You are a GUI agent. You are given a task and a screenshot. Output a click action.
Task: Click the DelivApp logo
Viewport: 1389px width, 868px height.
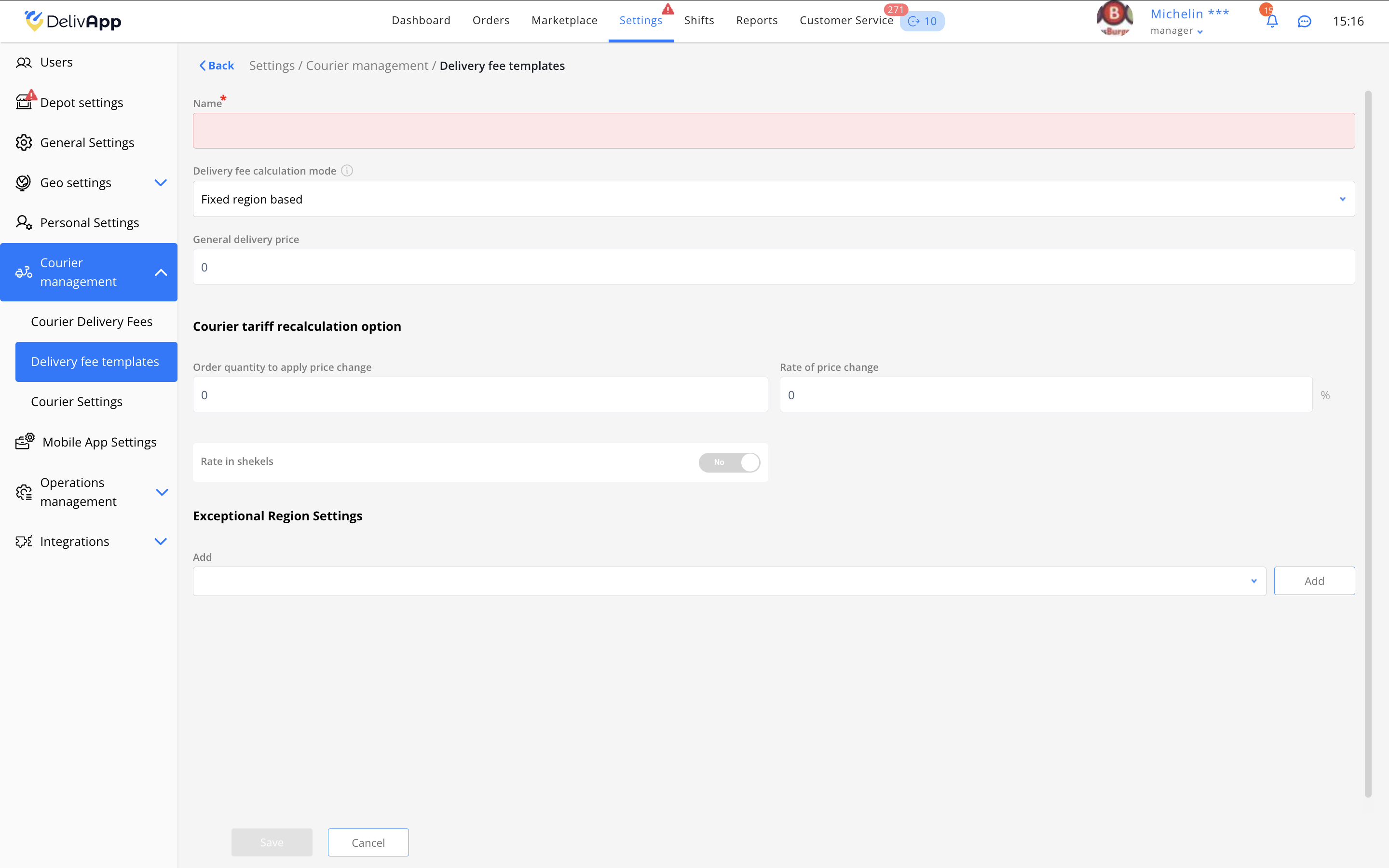click(73, 21)
